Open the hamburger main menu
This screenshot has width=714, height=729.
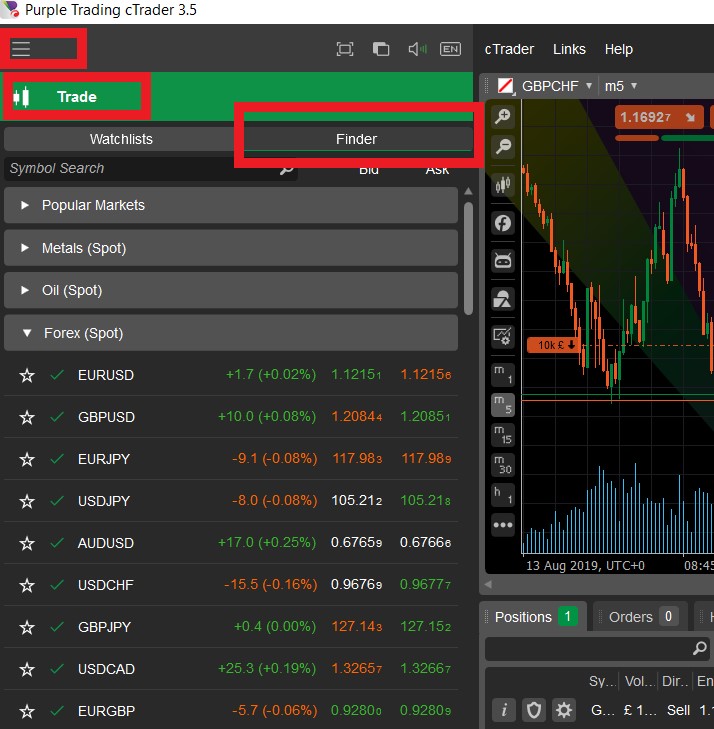(21, 49)
